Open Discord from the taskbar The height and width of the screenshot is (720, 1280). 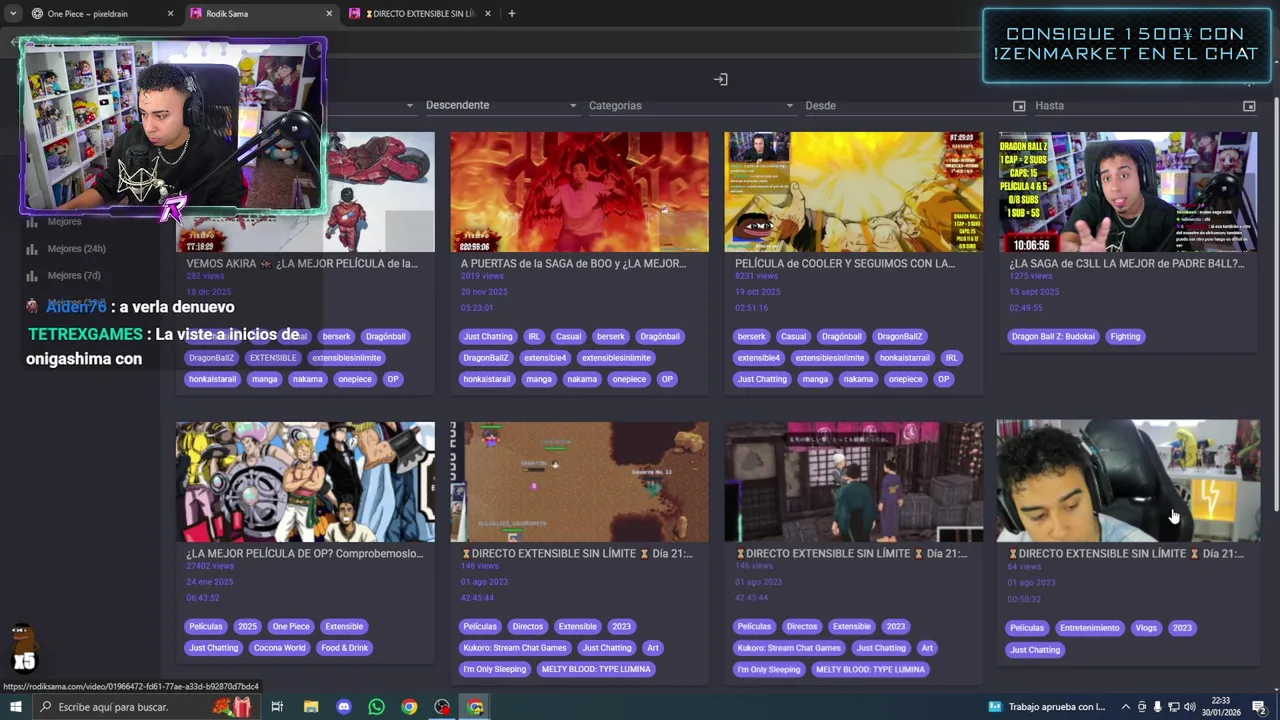(344, 707)
